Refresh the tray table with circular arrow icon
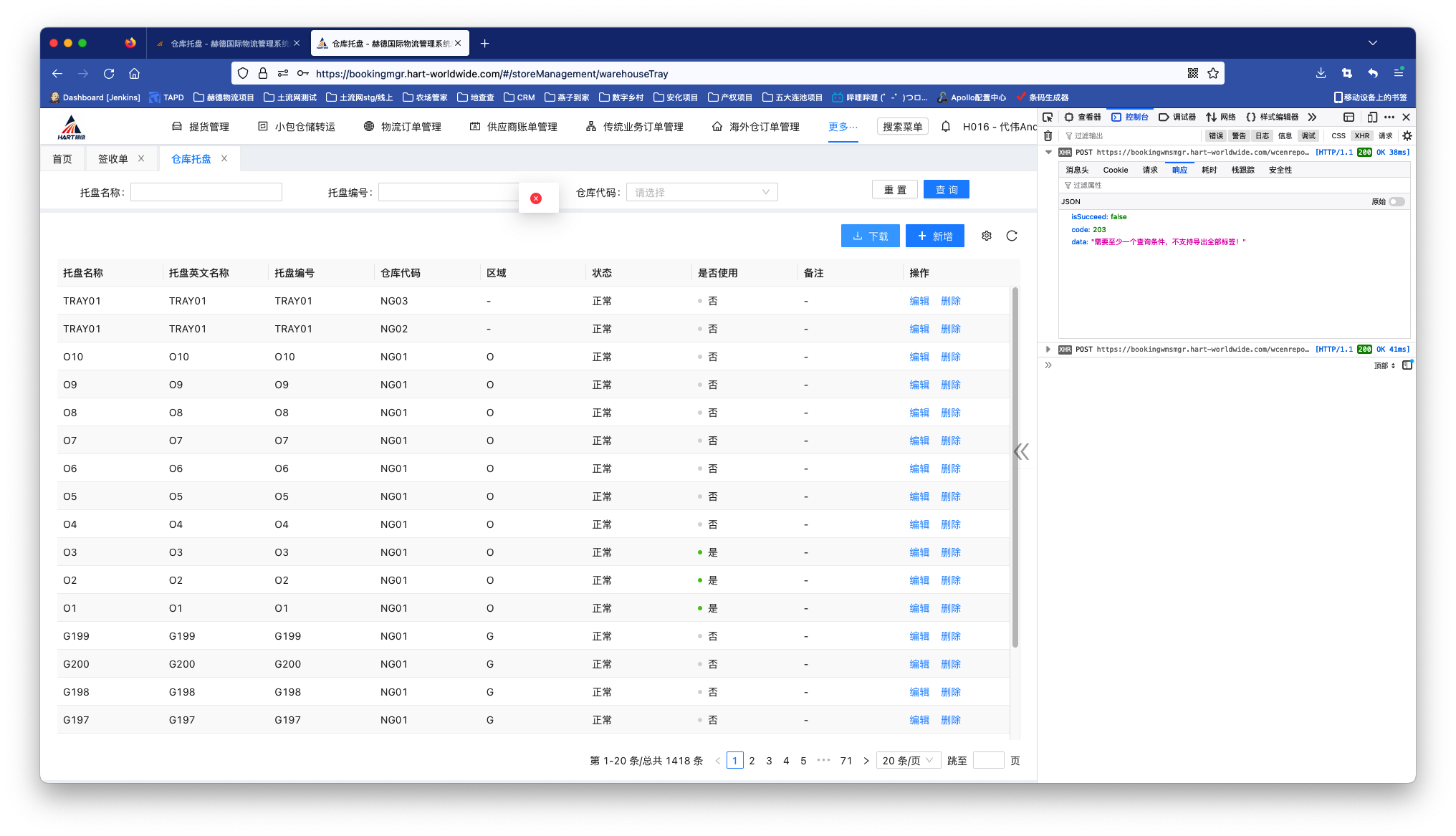1456x836 pixels. (x=1012, y=236)
